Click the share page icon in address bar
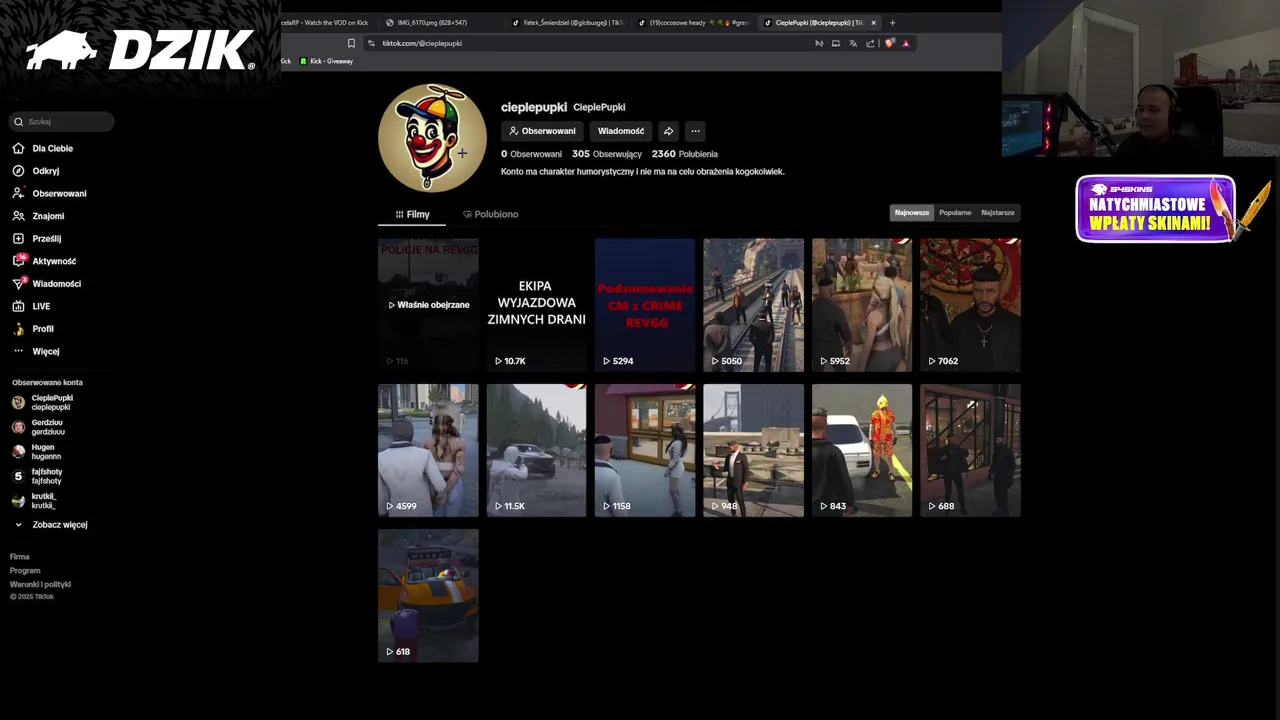The height and width of the screenshot is (720, 1280). point(870,43)
